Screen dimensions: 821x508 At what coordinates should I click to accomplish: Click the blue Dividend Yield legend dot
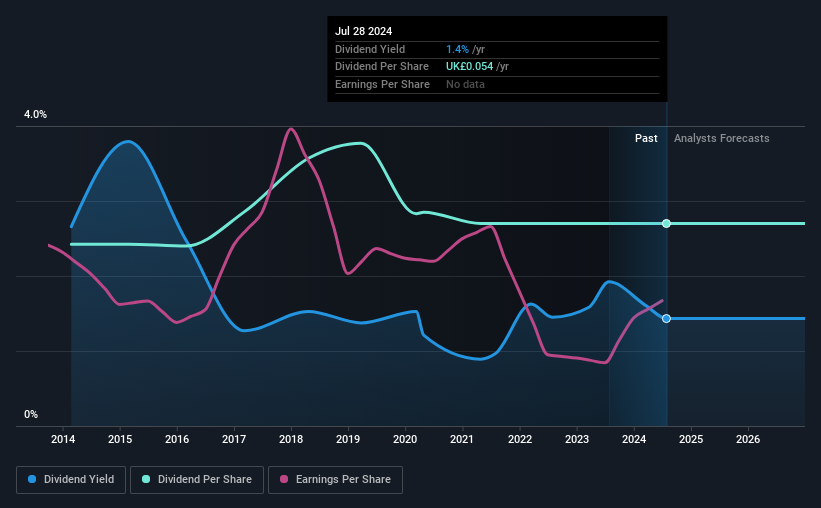click(32, 479)
